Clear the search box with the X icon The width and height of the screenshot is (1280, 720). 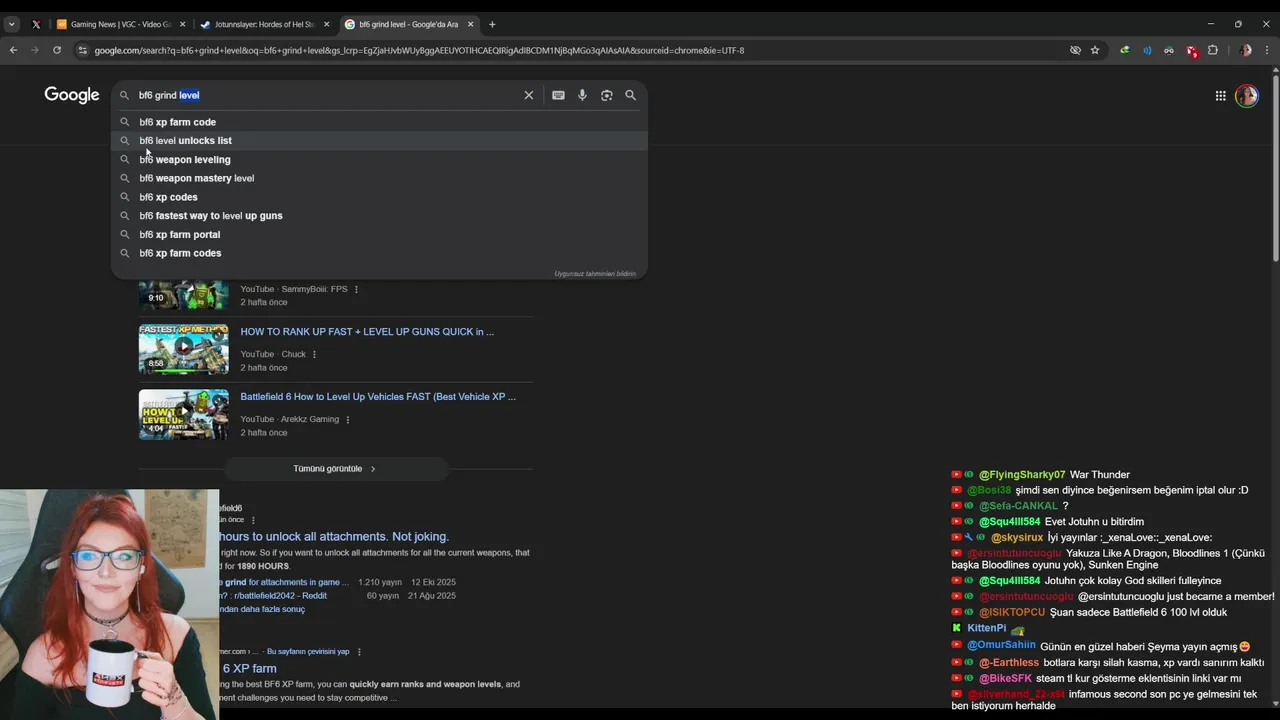pyautogui.click(x=529, y=95)
